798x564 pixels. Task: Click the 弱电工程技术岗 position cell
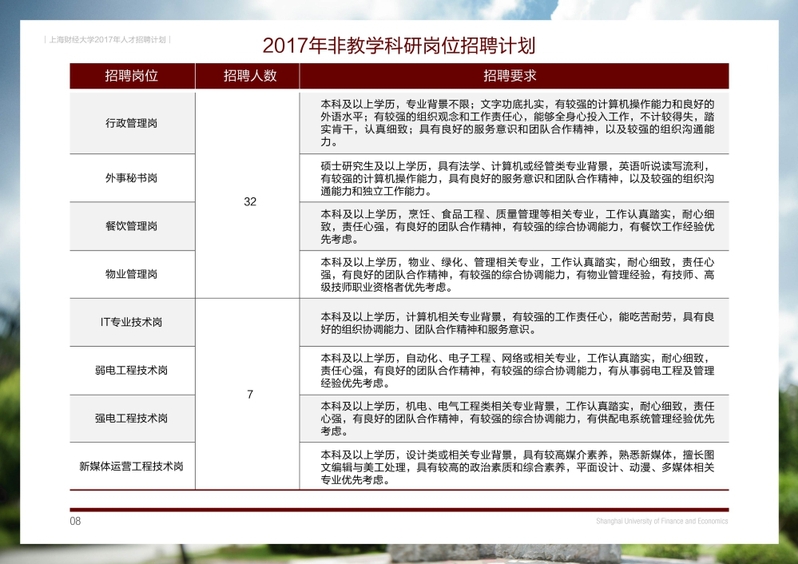click(131, 370)
